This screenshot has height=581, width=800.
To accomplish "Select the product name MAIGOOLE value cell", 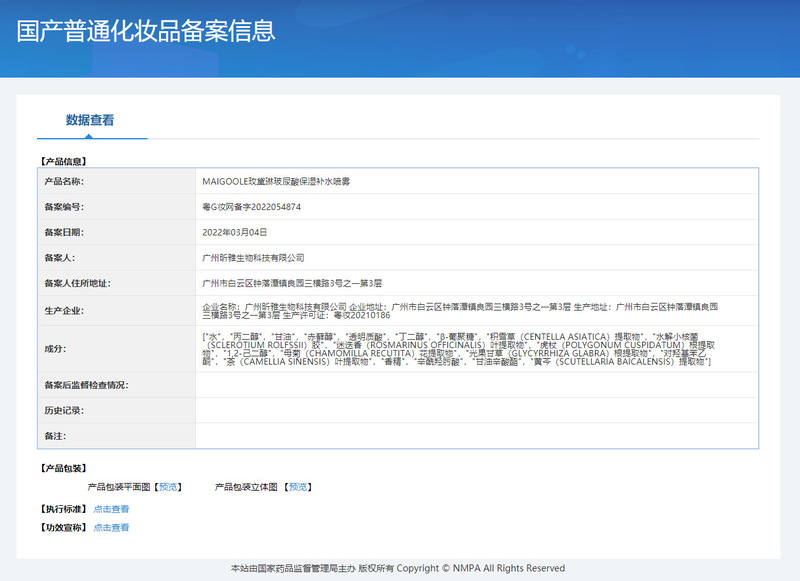I will (x=275, y=182).
